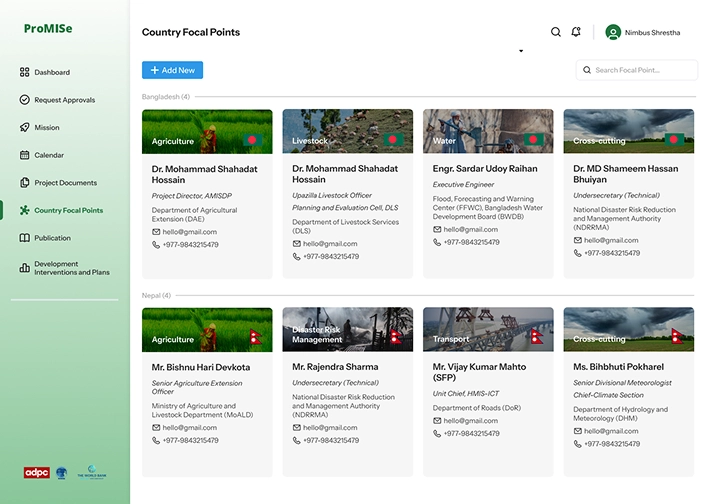Open Development Interventions and Plans menu

71,268
